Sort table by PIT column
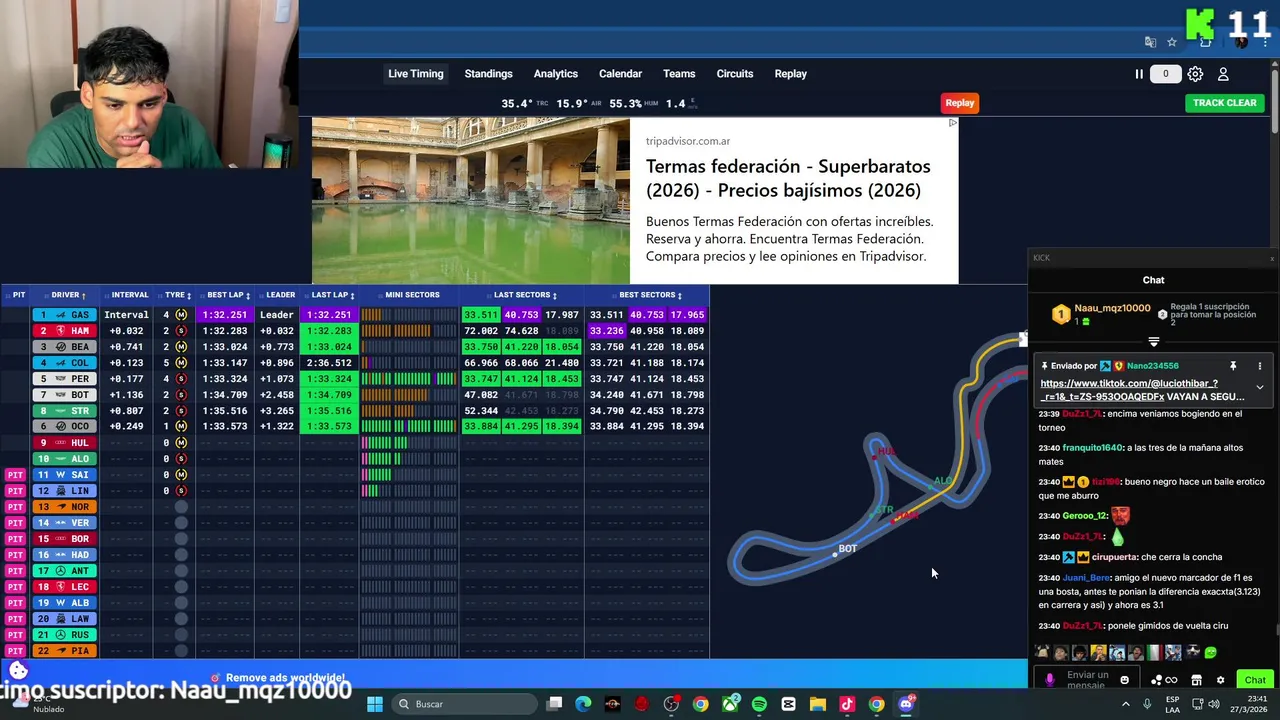Viewport: 1280px width, 720px height. (18, 295)
